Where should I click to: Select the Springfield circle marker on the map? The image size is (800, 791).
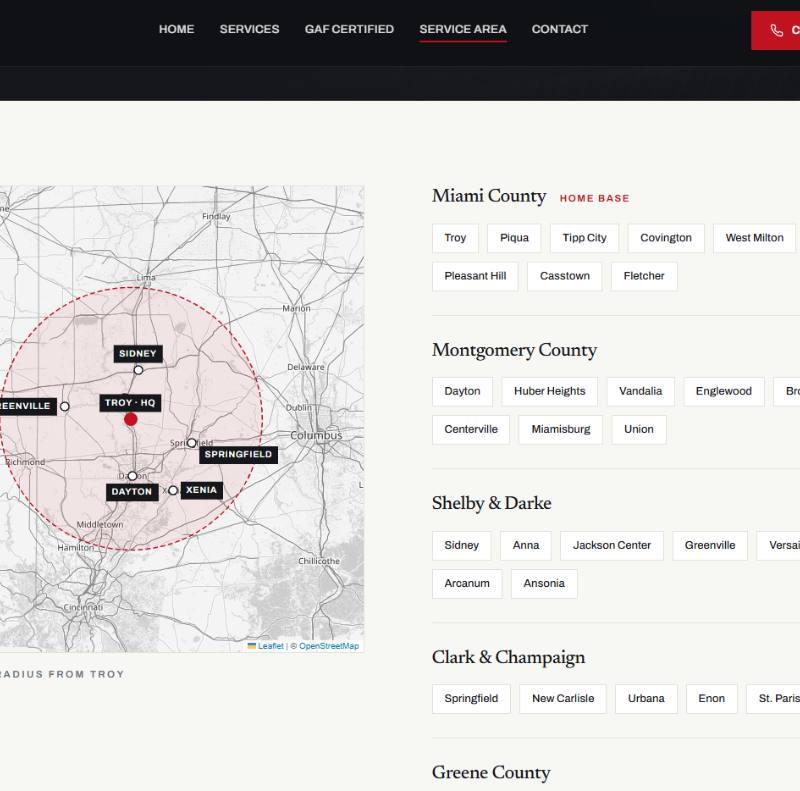pyautogui.click(x=191, y=443)
